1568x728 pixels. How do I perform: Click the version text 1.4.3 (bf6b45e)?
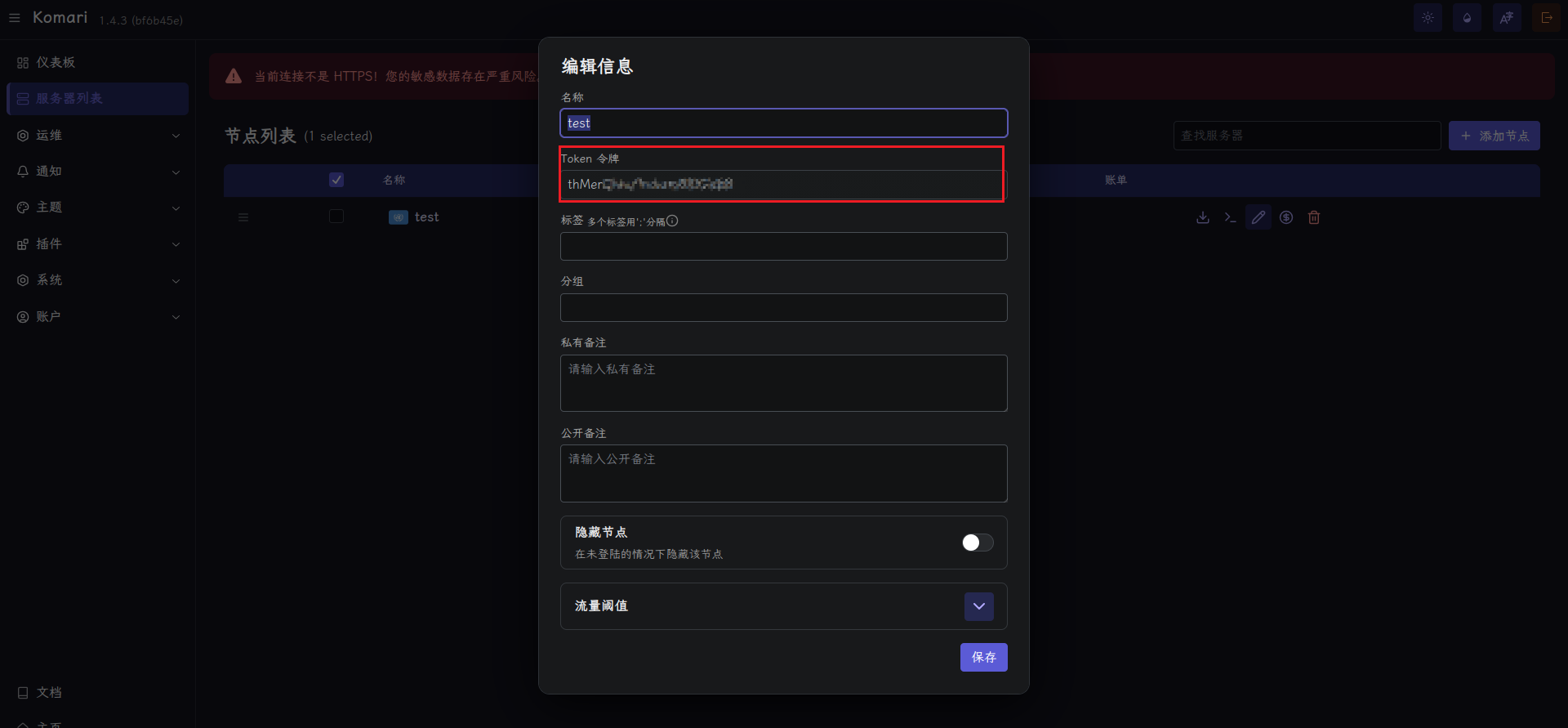point(141,20)
